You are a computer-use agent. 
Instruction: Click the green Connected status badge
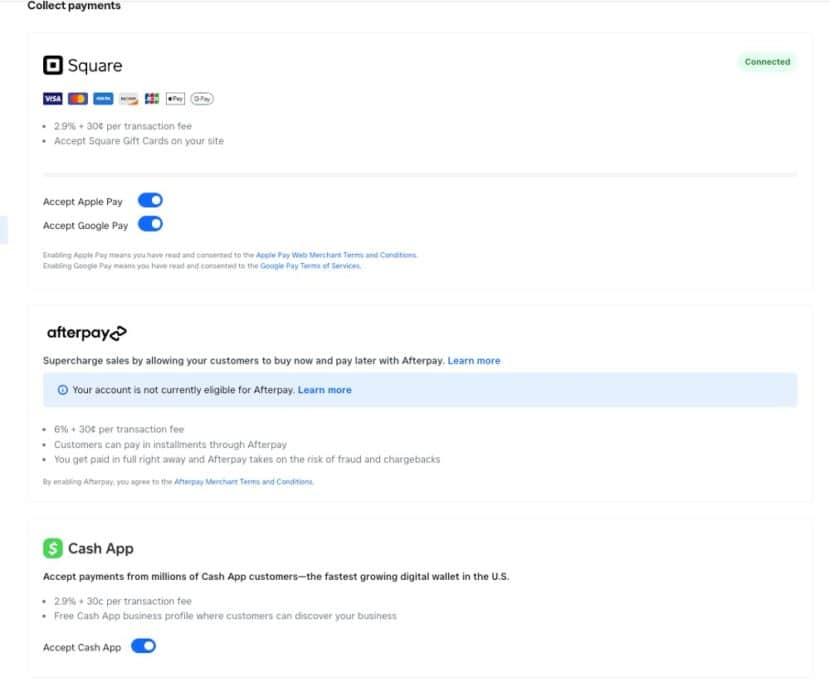coord(767,62)
